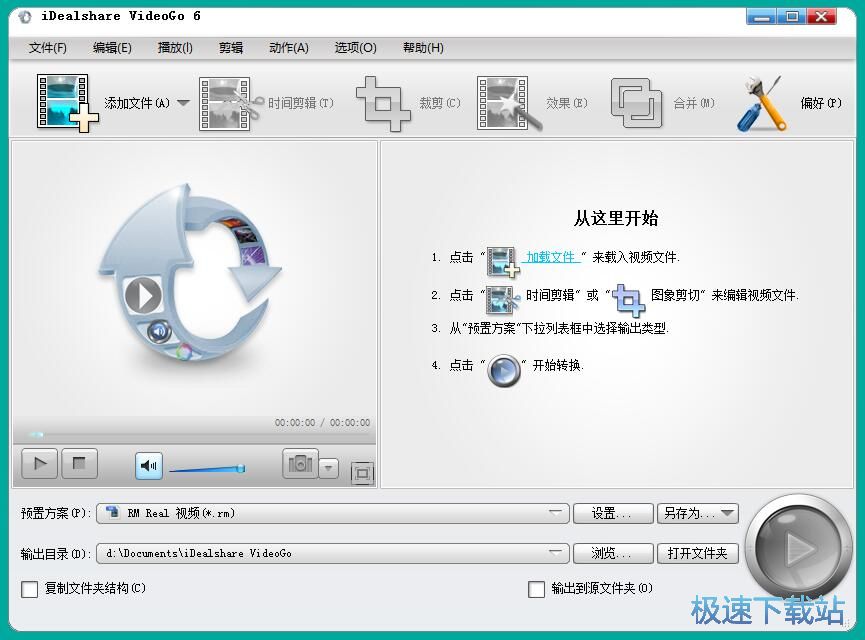This screenshot has width=865, height=640.
Task: Click the add-file icon in step 1 instructions
Action: (503, 262)
